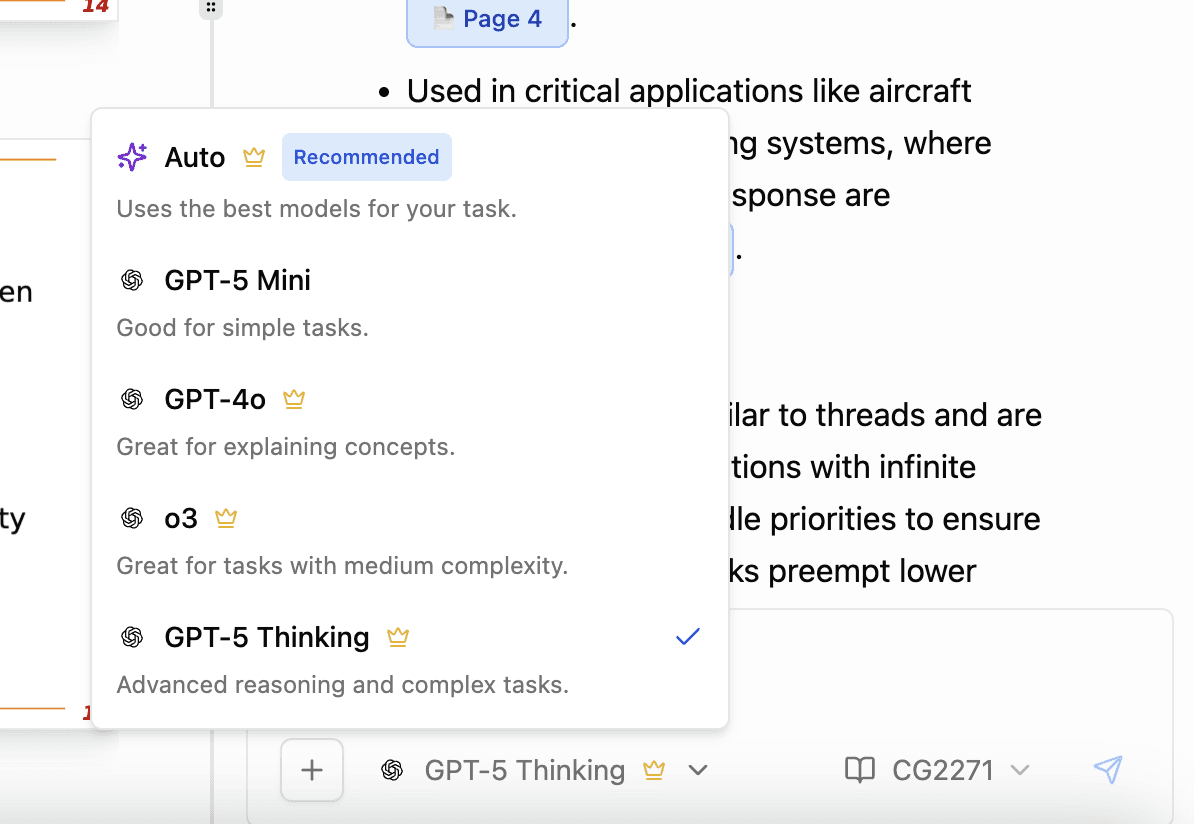The image size is (1194, 824).
Task: Click 'Uses the best models for your task.'
Action: (x=317, y=209)
